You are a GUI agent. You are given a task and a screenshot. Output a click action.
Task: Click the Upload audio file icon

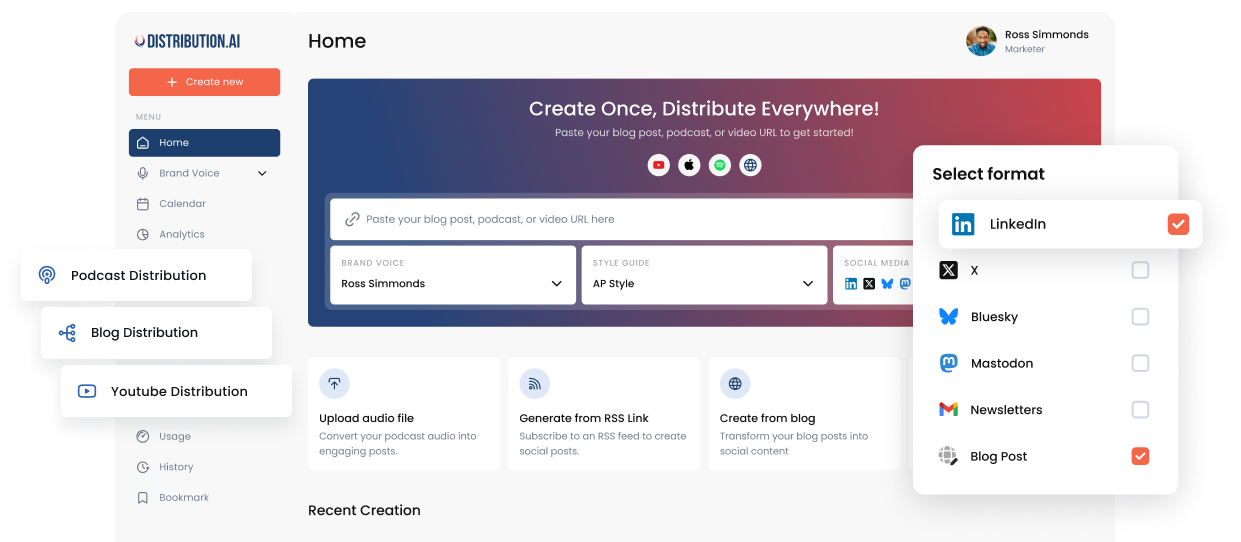coord(334,384)
